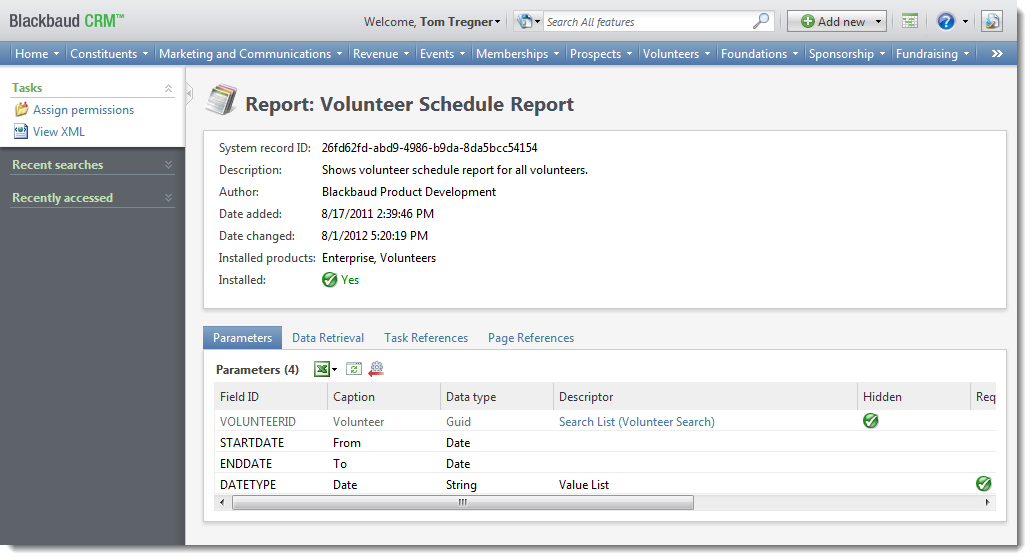Switch to the Data Retrieval tab

click(x=328, y=338)
